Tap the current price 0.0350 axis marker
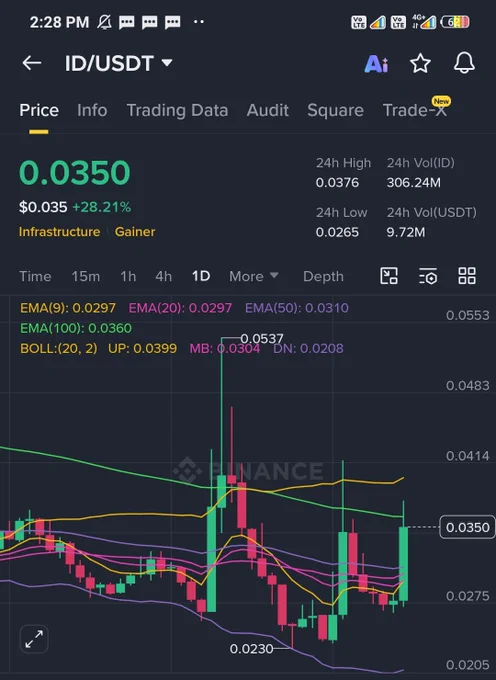The width and height of the screenshot is (496, 680). [x=467, y=527]
